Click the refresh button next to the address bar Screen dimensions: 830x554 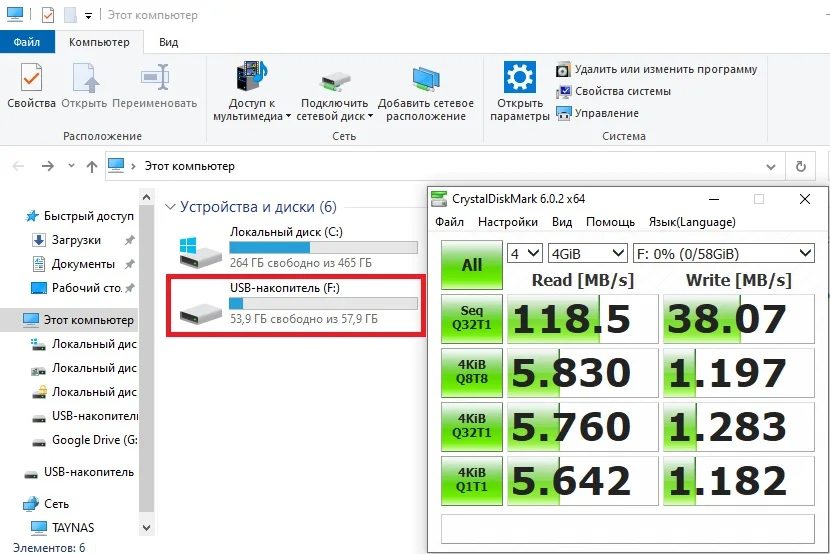tap(801, 167)
